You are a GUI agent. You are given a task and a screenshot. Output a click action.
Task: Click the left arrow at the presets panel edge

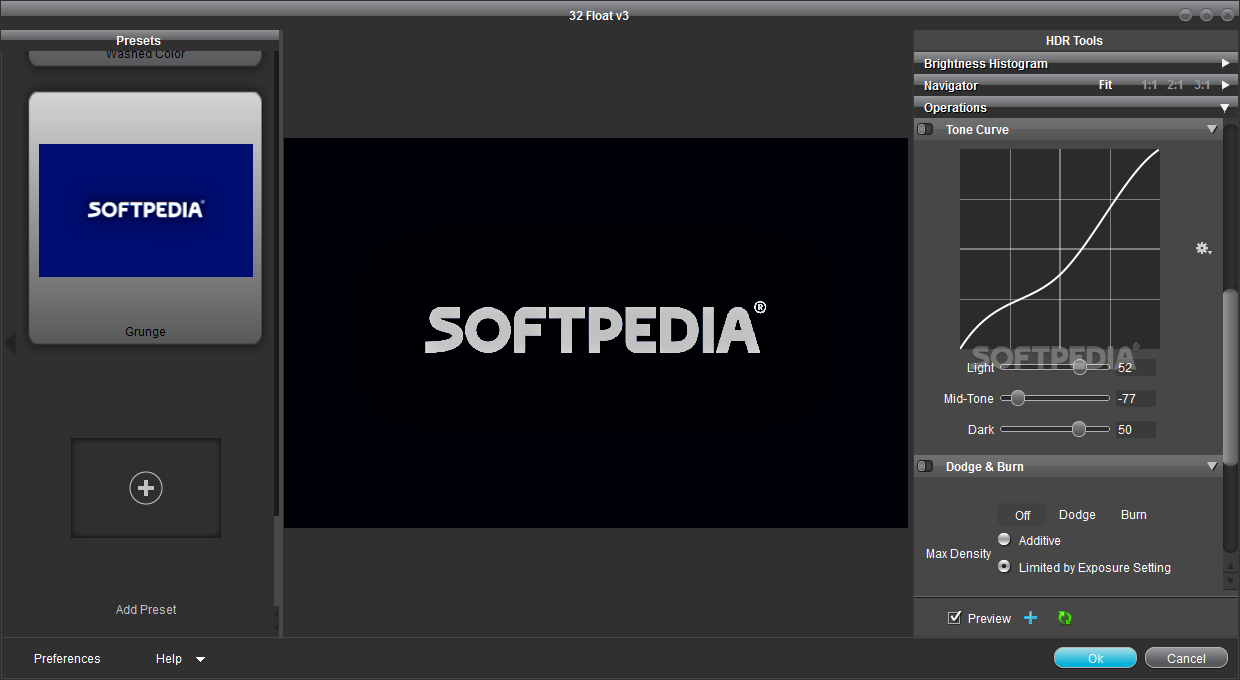coord(9,344)
